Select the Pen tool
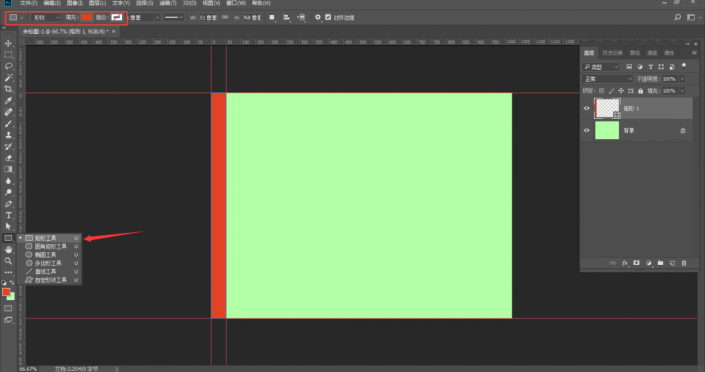 click(x=8, y=204)
